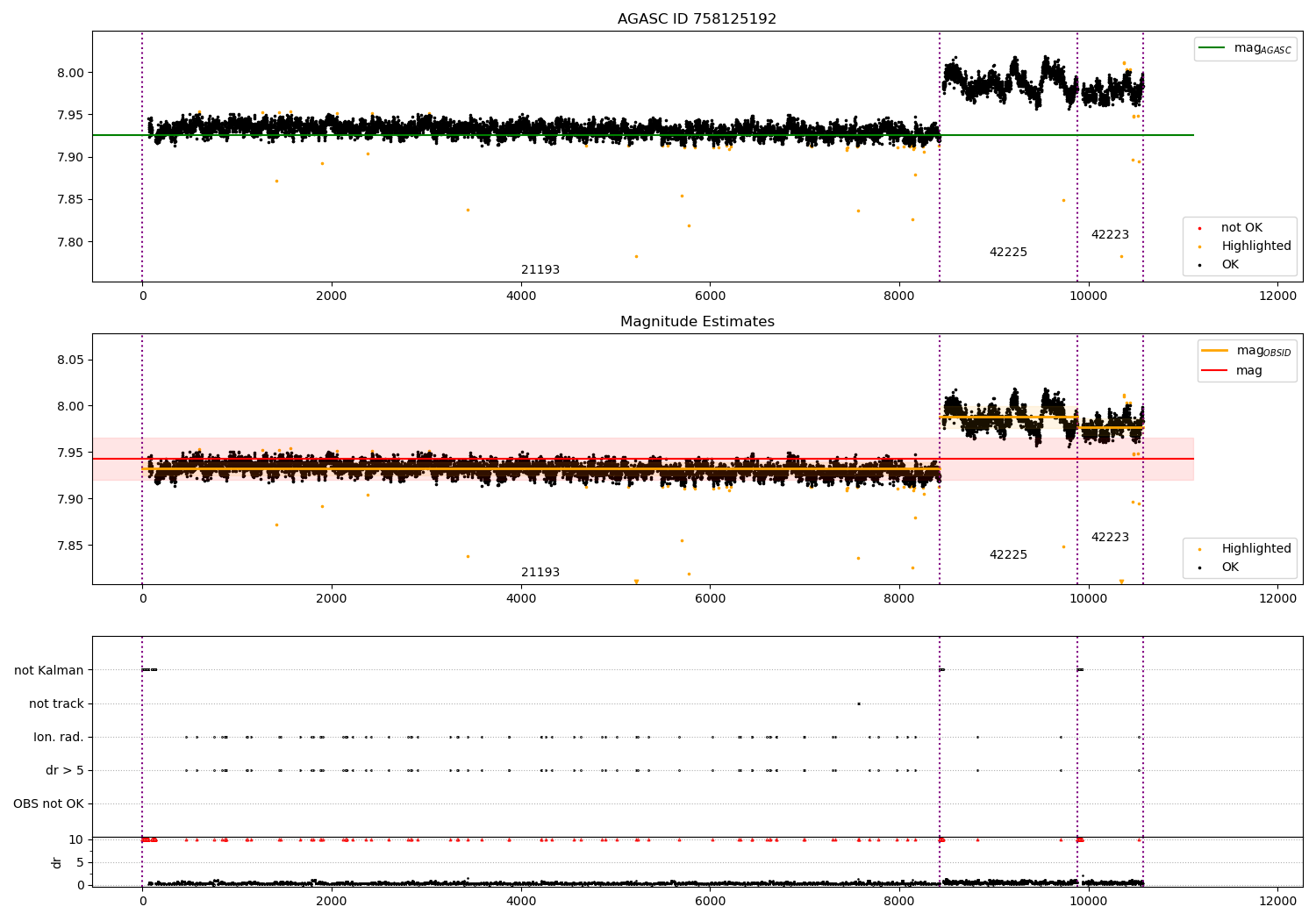Click the single "not track" data point
The image size is (1316, 921).
(858, 703)
